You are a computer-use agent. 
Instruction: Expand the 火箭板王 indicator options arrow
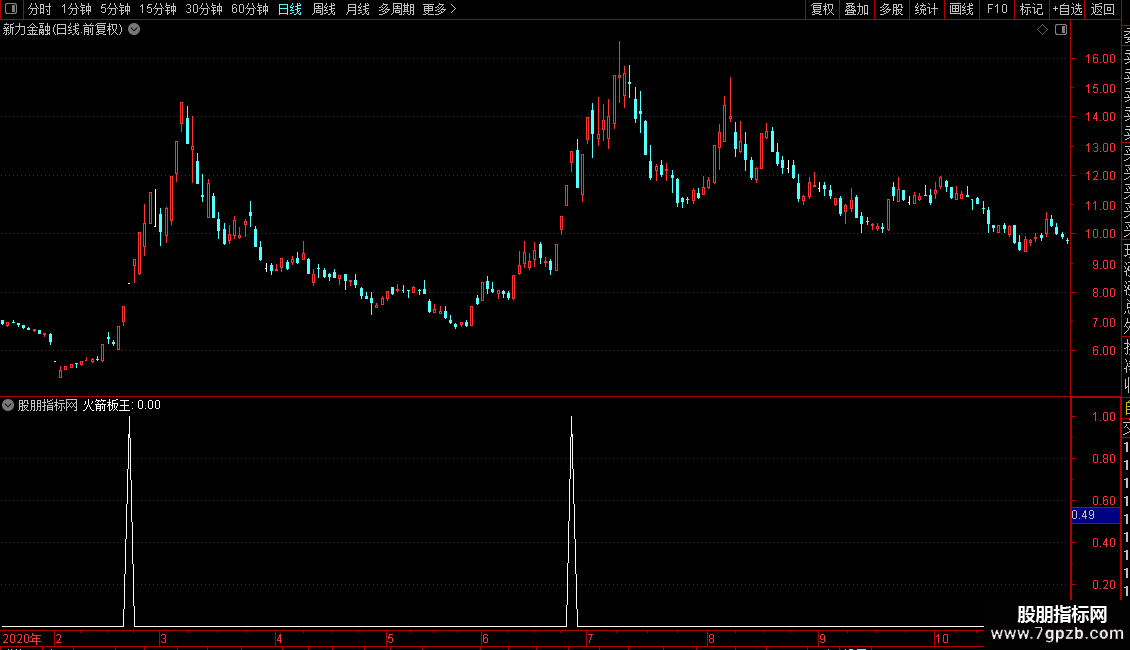(8, 405)
